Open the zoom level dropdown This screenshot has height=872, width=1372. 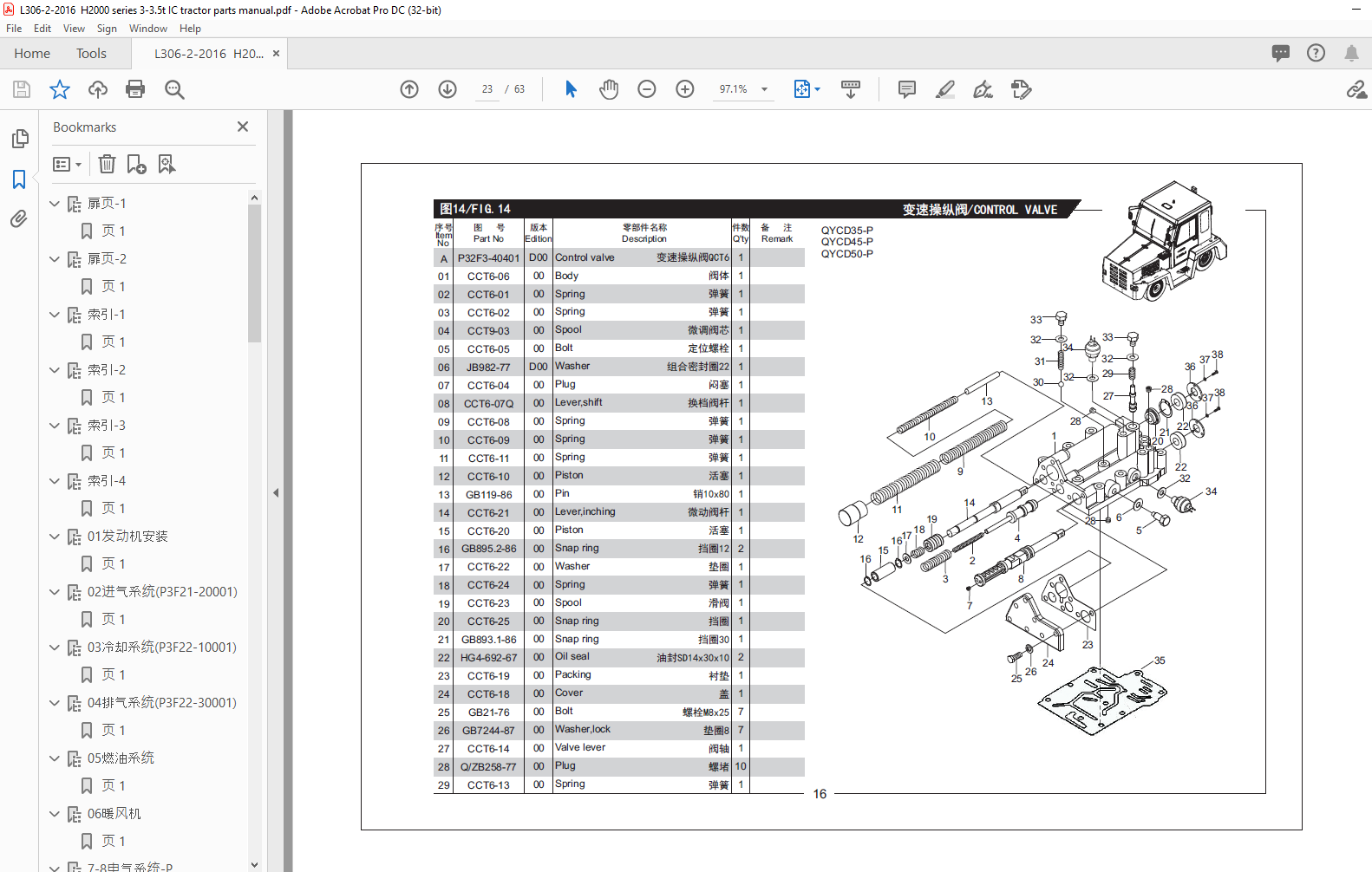(764, 89)
